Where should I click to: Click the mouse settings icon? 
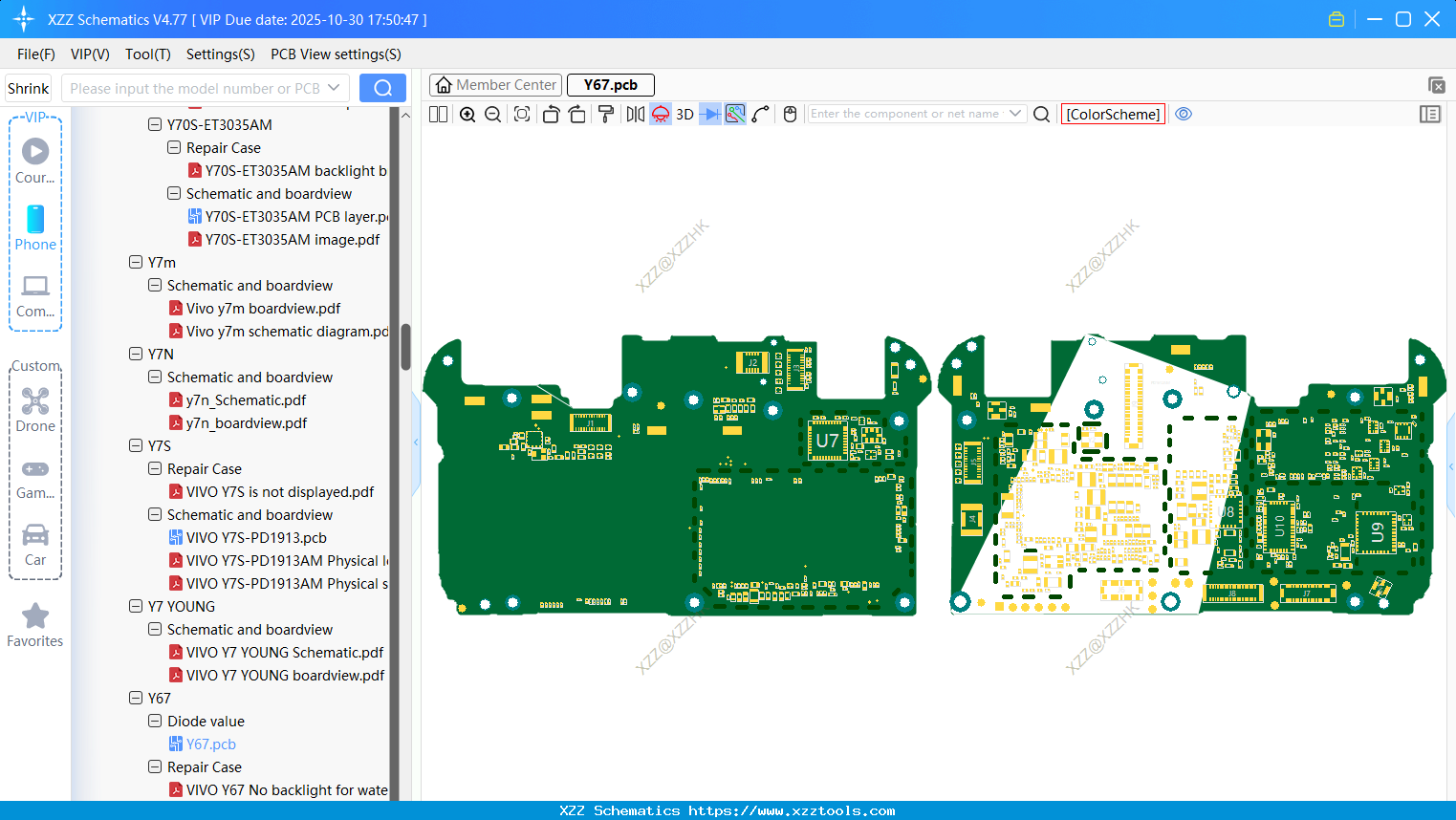[790, 115]
